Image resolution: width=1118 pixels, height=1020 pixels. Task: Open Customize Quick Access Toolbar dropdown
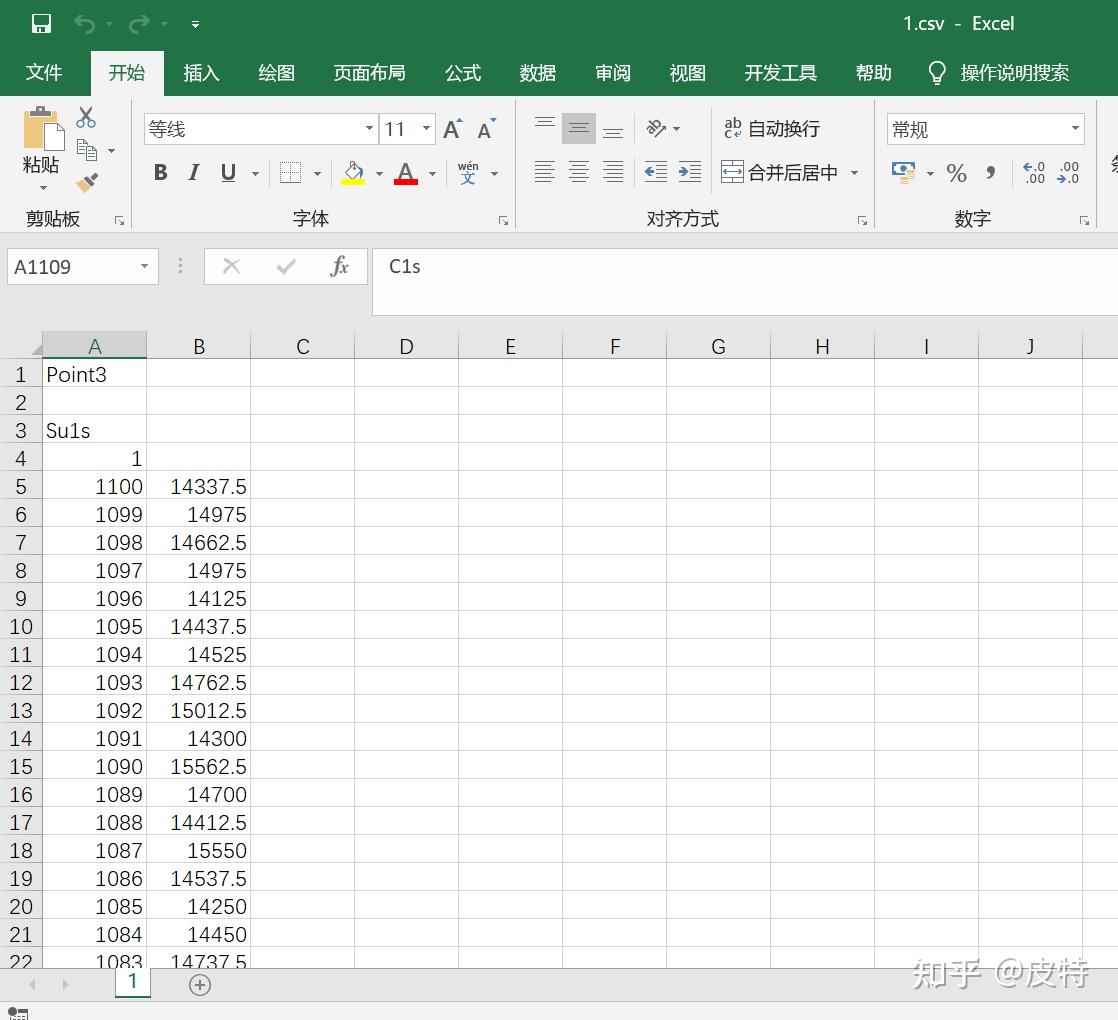pyautogui.click(x=195, y=24)
